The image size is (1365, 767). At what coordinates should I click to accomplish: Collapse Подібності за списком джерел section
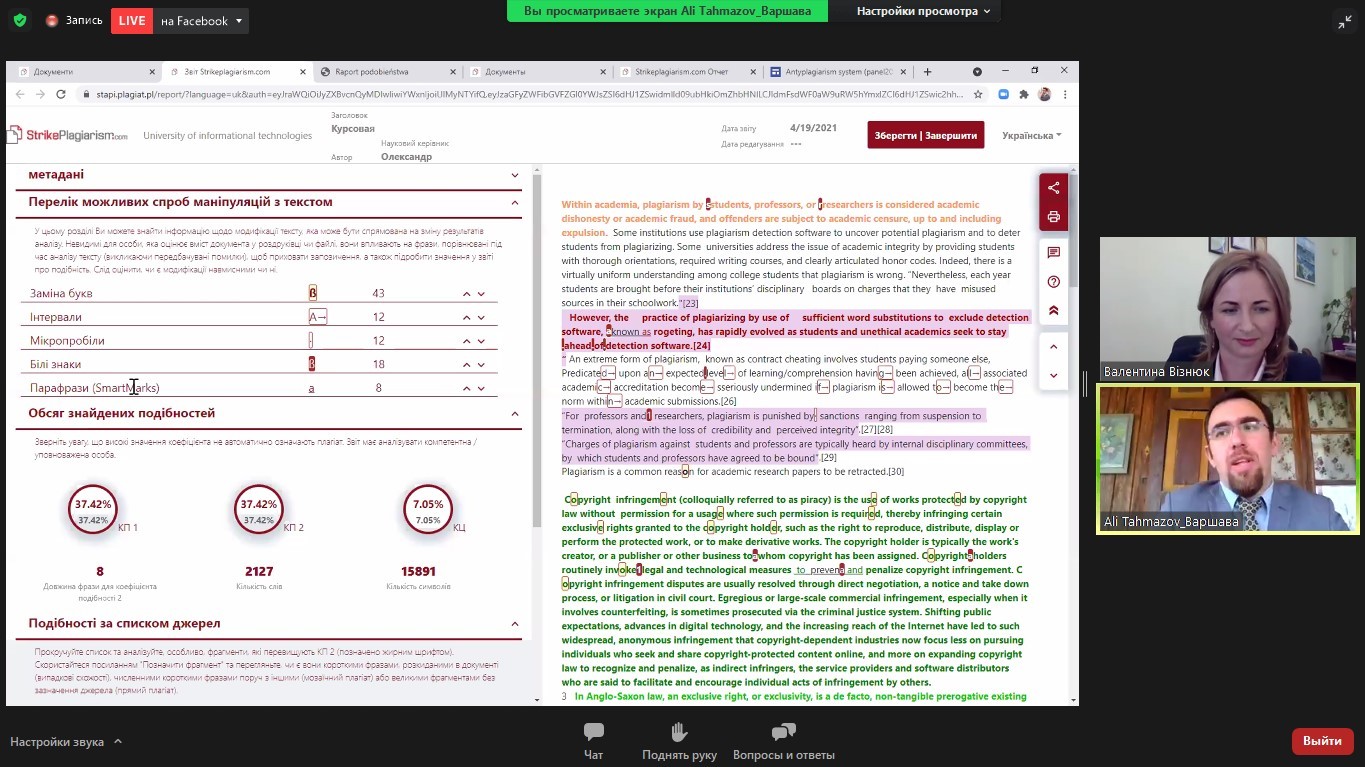click(515, 623)
